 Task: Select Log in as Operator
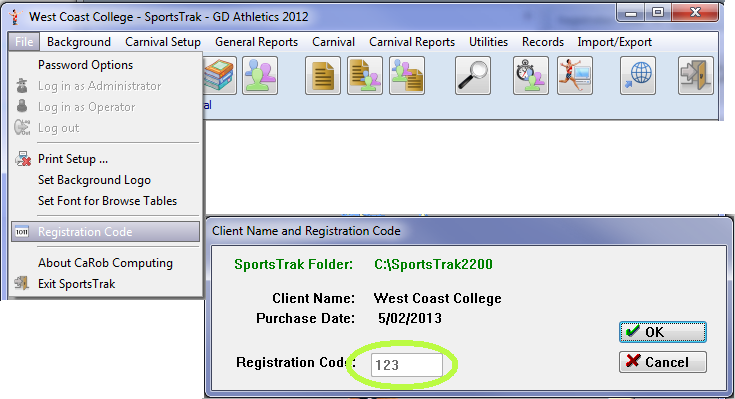[105, 107]
